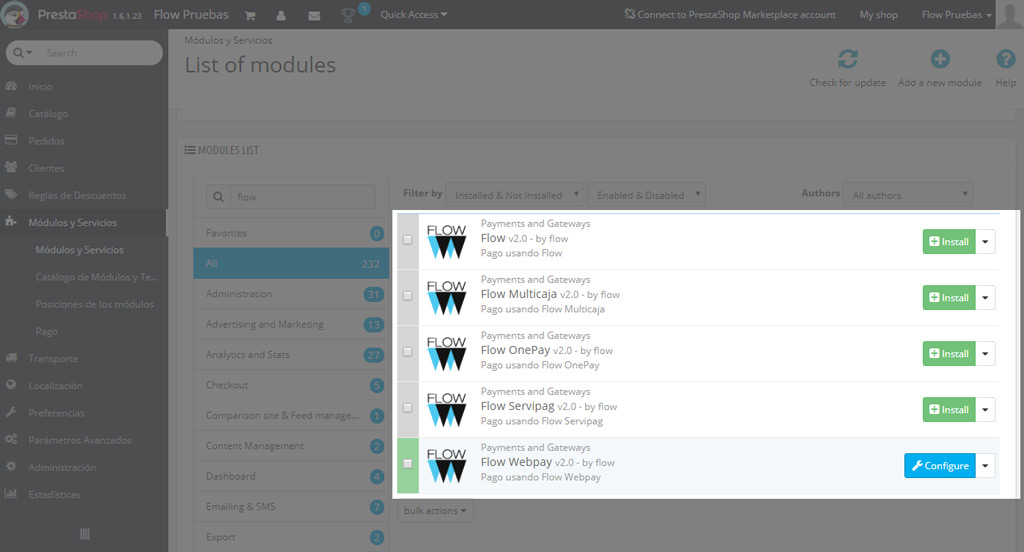Collapse the sidebar using bottom bars icon
1024x552 pixels.
click(x=84, y=534)
